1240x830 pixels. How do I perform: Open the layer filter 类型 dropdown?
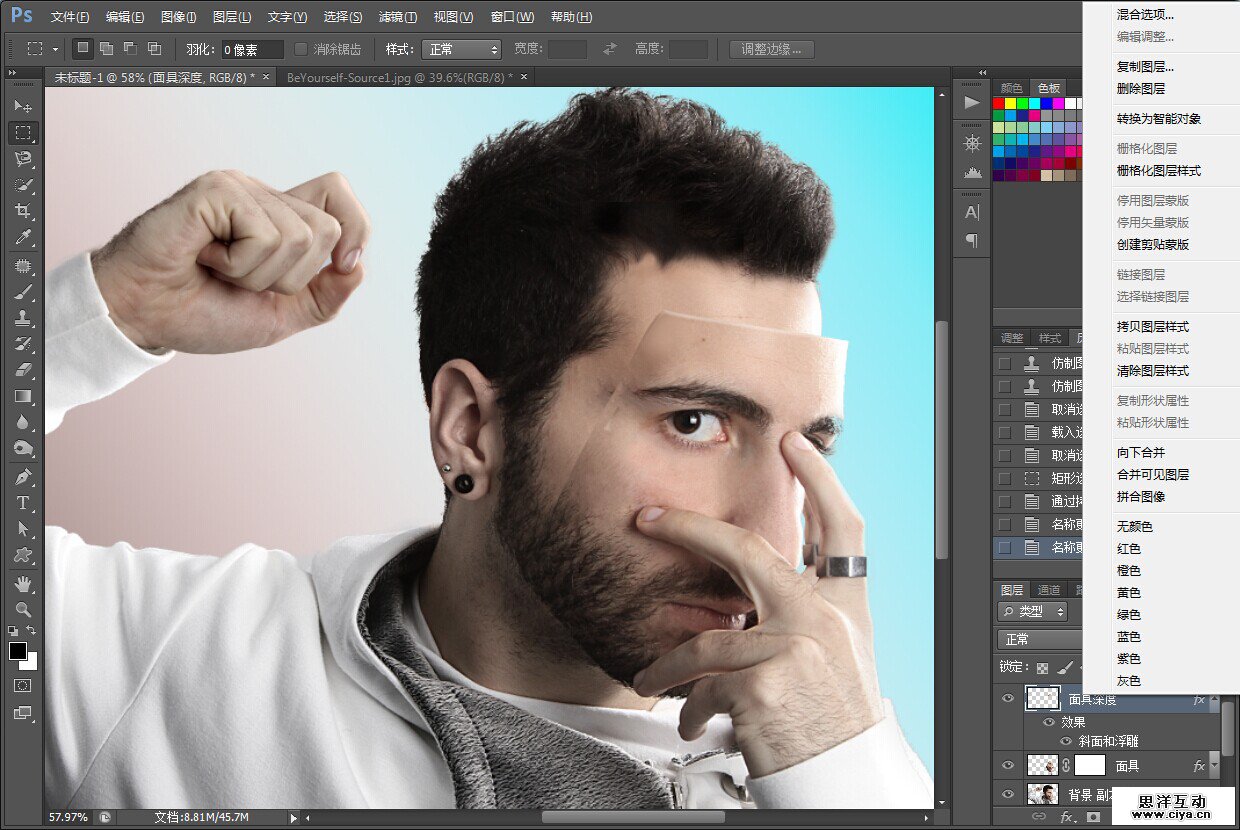(1032, 612)
